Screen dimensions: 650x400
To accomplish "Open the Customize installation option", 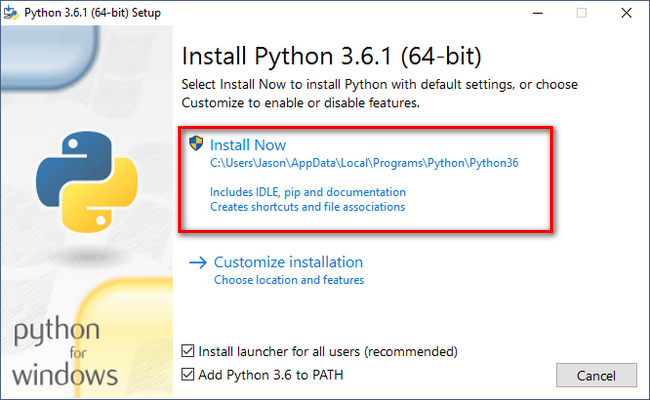I will (x=288, y=262).
